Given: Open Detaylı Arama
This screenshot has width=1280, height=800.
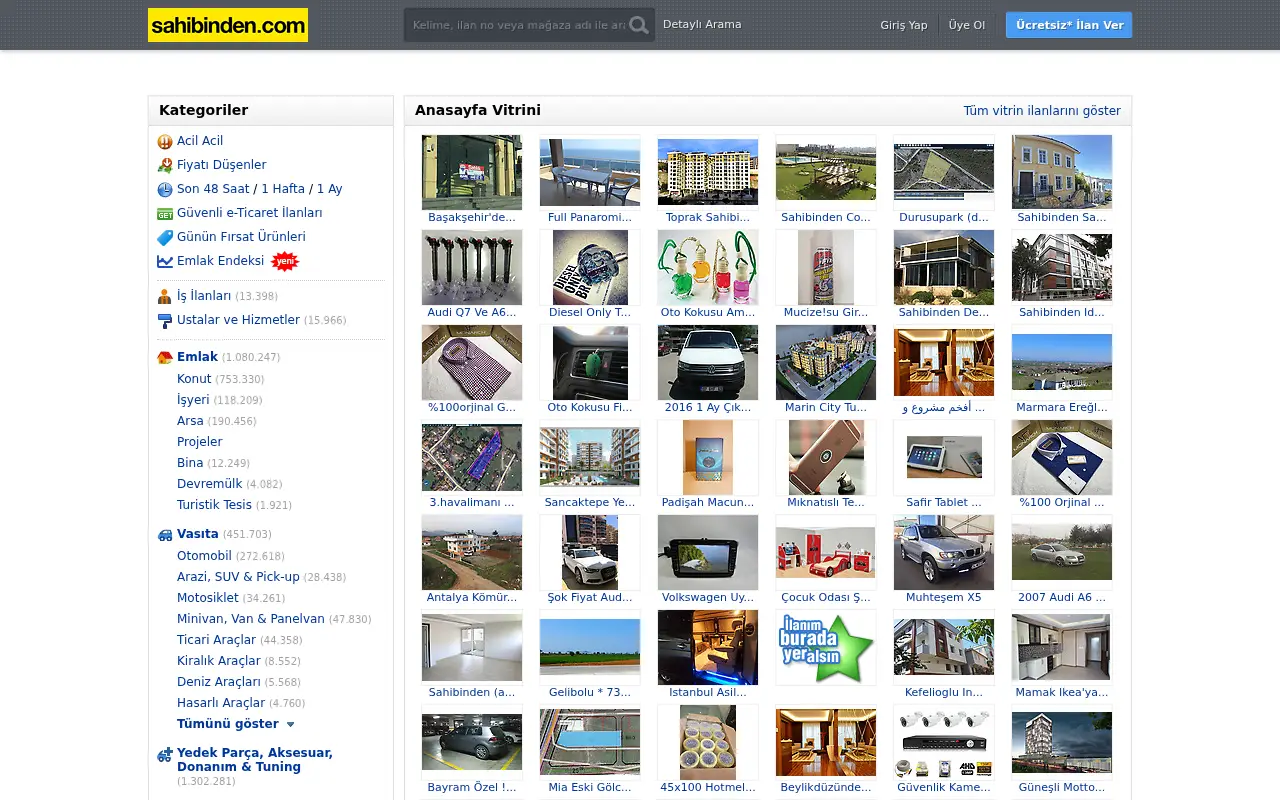Looking at the screenshot, I should tap(702, 24).
